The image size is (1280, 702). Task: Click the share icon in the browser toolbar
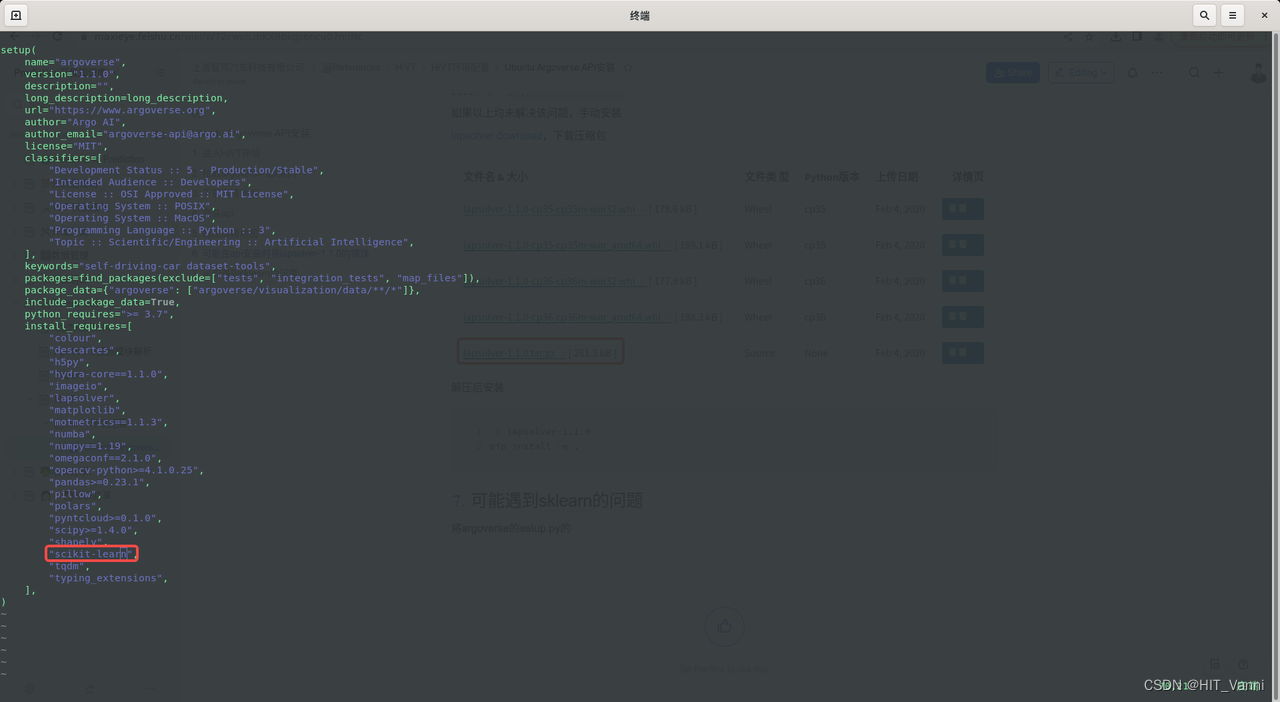[x=1068, y=37]
